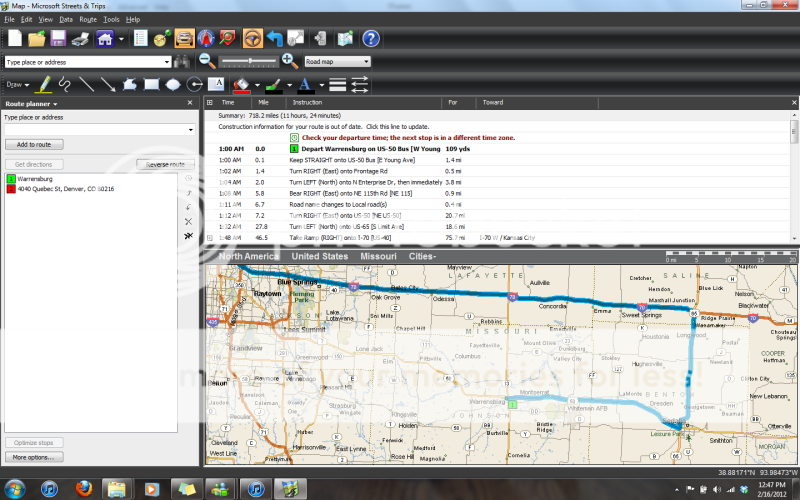The image size is (800, 500).
Task: Open the Data menu
Action: 66,19
